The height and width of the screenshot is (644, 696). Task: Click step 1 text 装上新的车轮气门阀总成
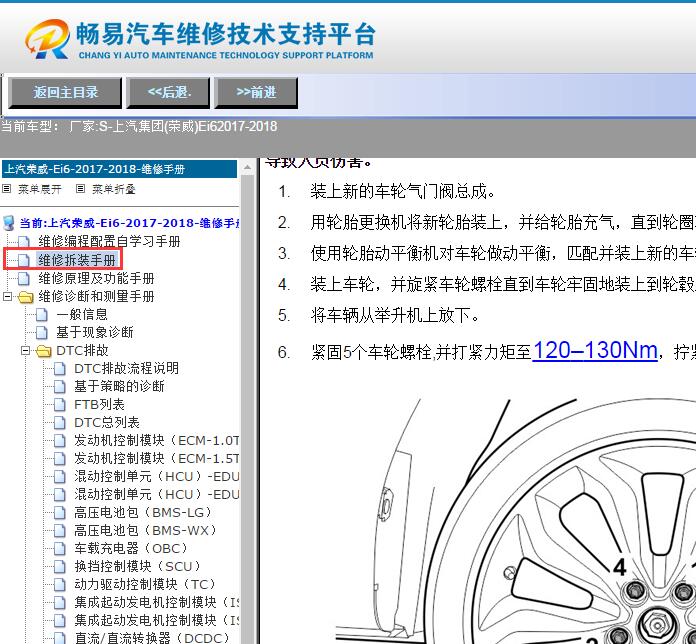(403, 192)
